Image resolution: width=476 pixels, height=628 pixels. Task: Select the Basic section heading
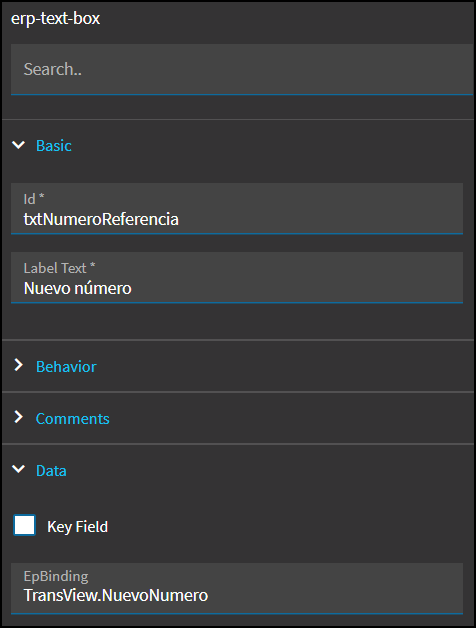pos(54,145)
